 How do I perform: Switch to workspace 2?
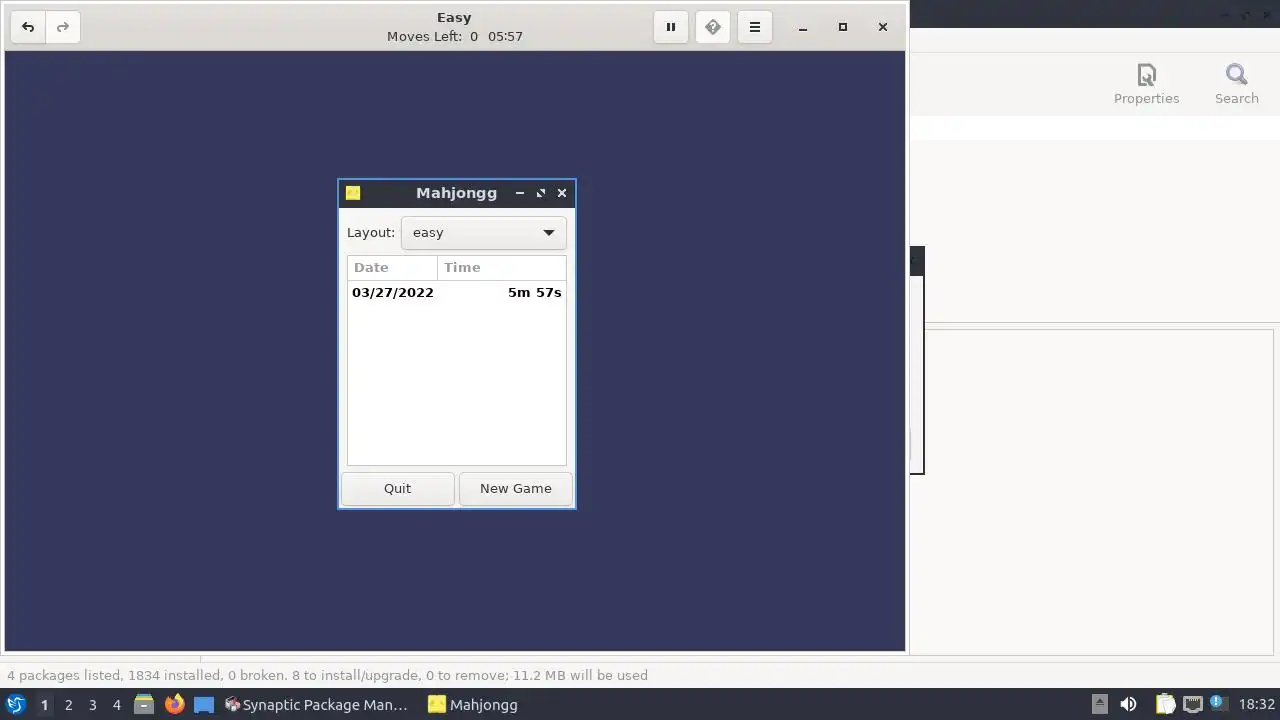(x=68, y=705)
